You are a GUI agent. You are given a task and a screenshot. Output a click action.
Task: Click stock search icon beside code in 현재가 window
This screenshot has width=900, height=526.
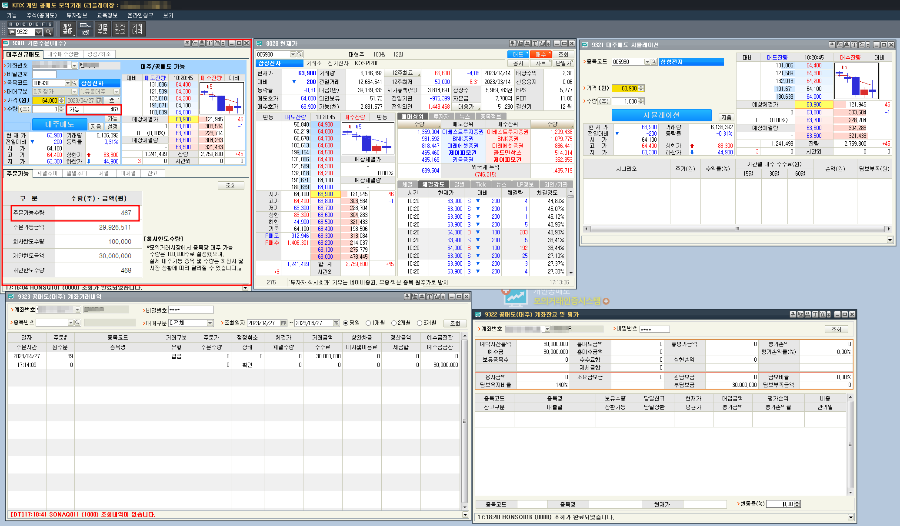point(300,54)
